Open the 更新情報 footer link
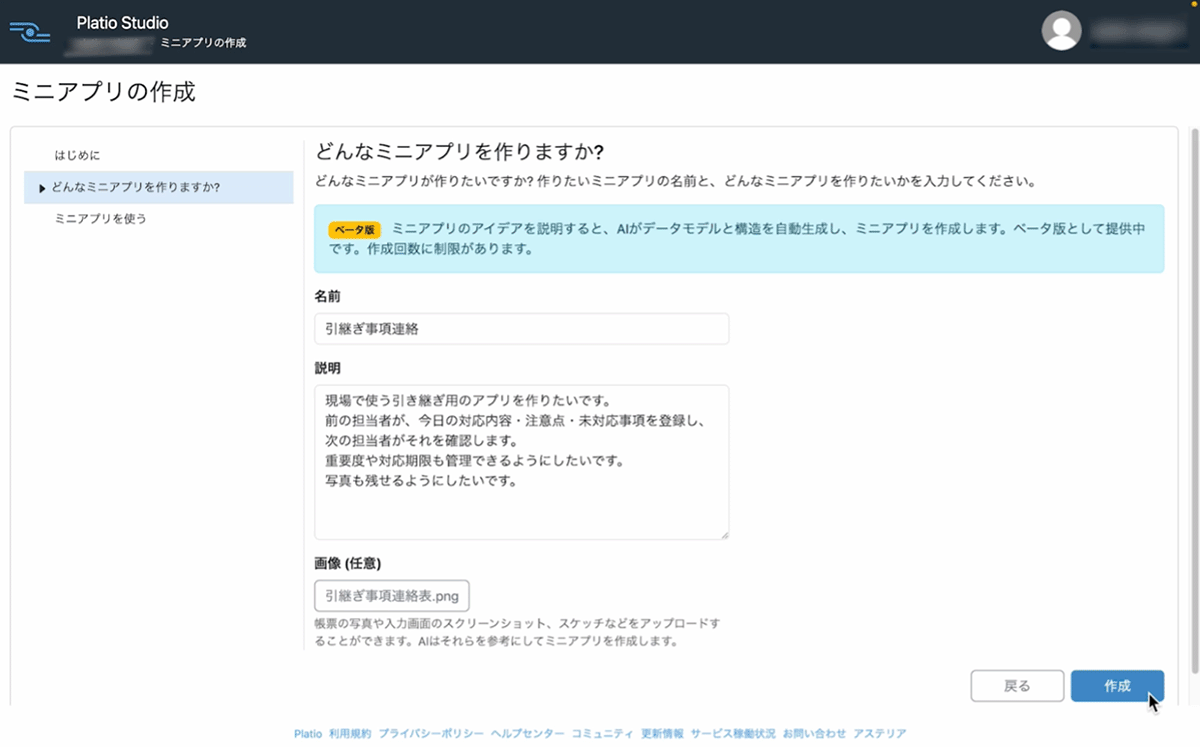Viewport: 1200px width, 748px height. 662,733
